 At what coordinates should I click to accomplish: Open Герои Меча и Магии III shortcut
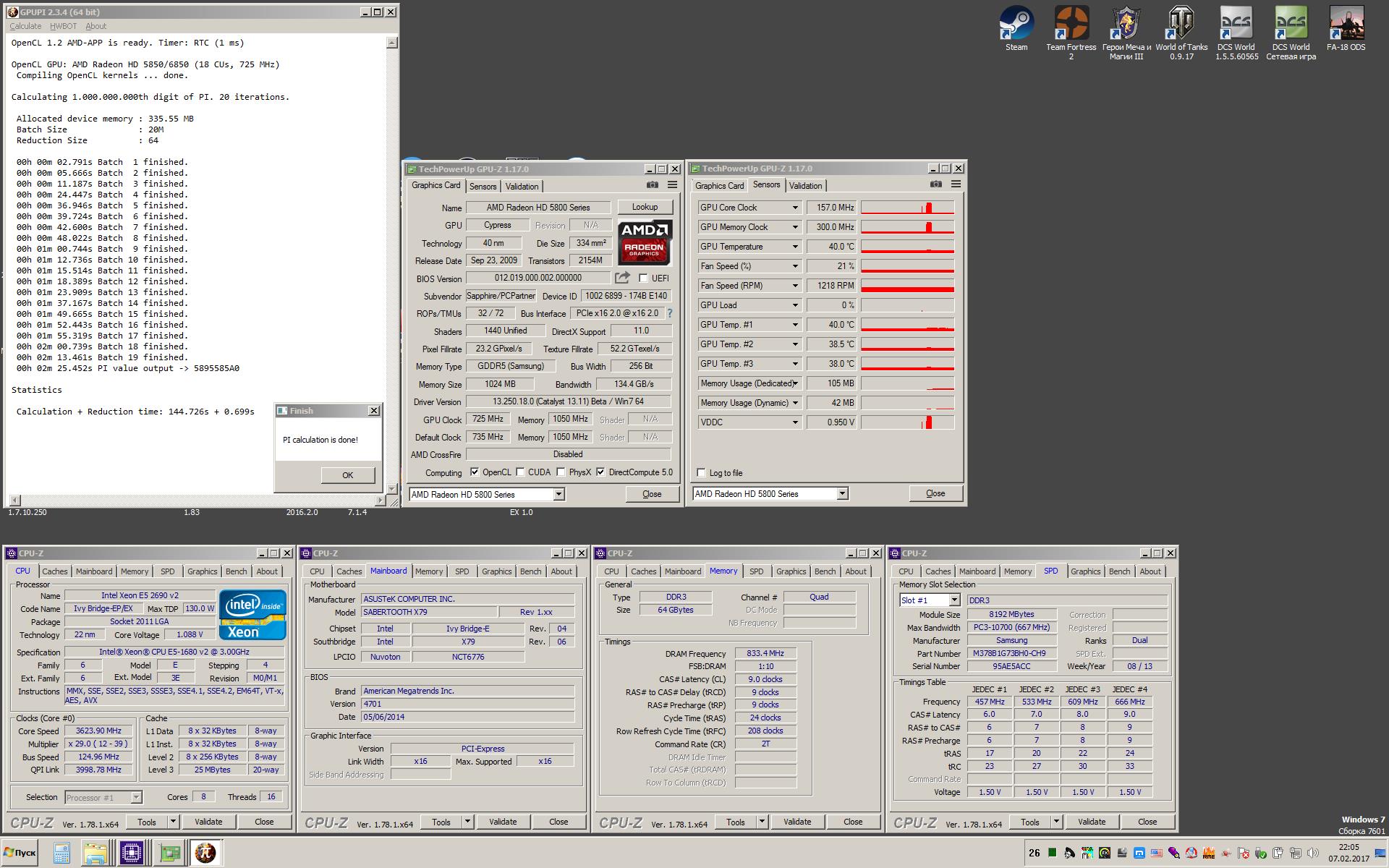tap(1126, 33)
